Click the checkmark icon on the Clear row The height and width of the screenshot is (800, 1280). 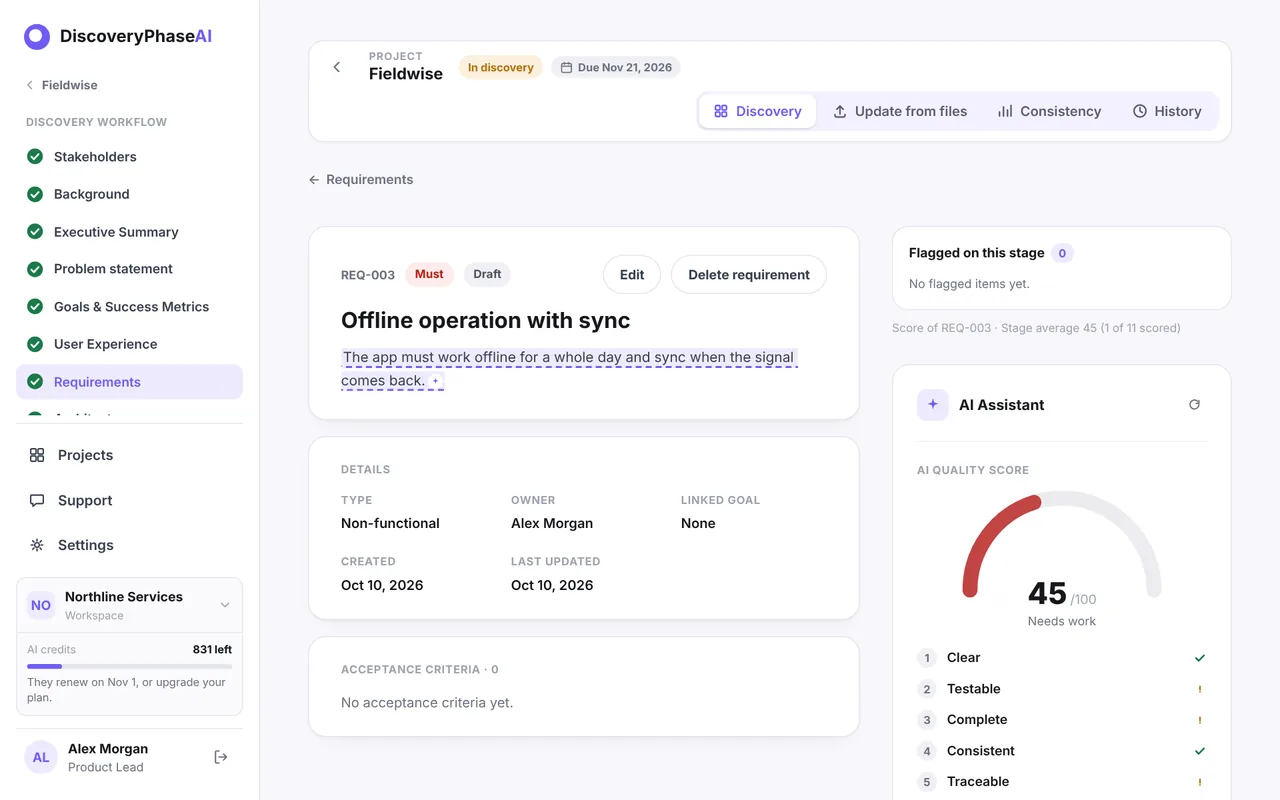(1200, 658)
